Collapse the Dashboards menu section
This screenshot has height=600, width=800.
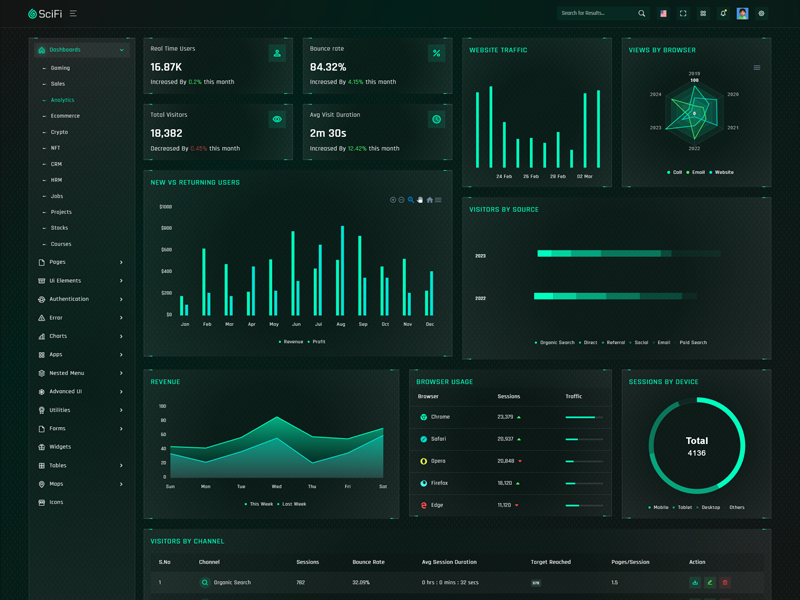coord(81,50)
